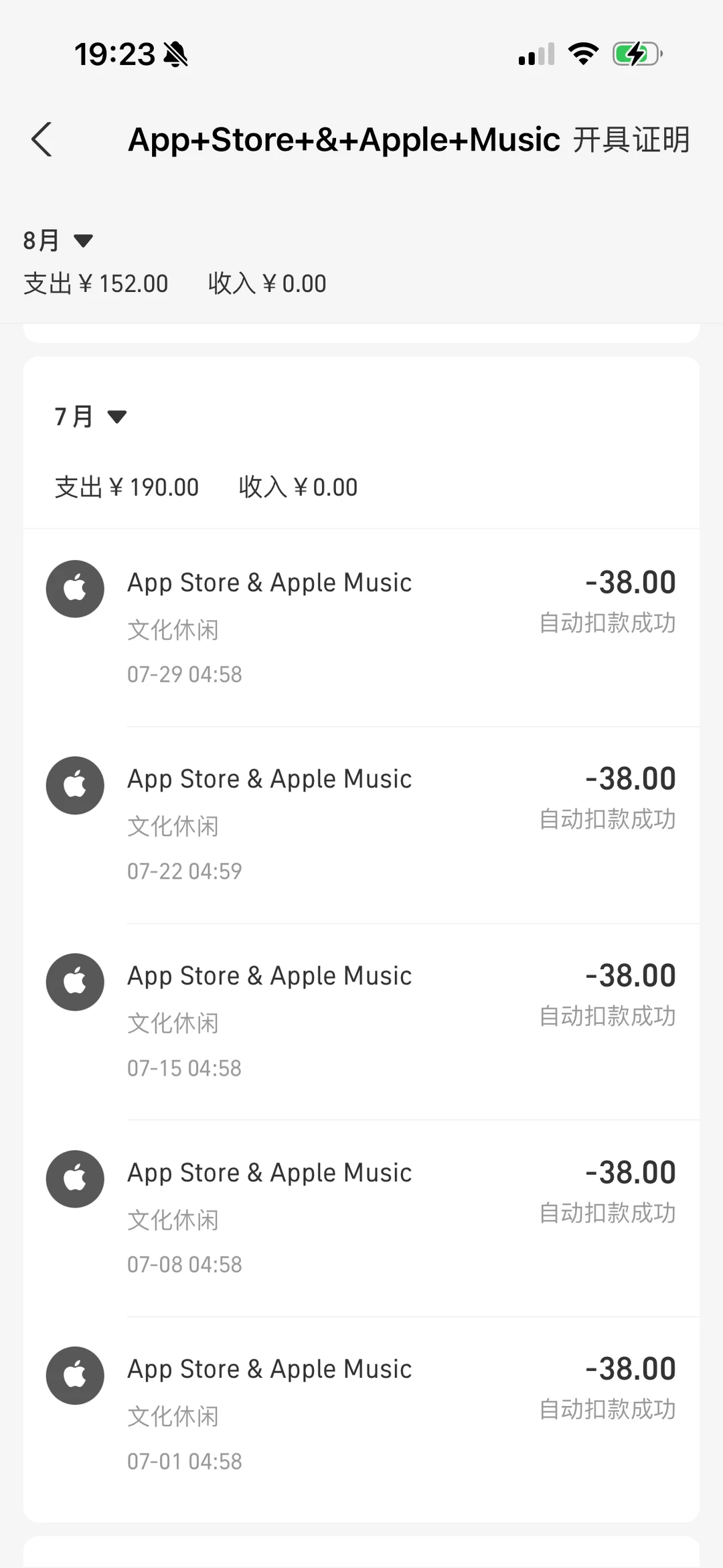Viewport: 723px width, 1568px height.
Task: Expand the 7月 month selector
Action: (x=90, y=417)
